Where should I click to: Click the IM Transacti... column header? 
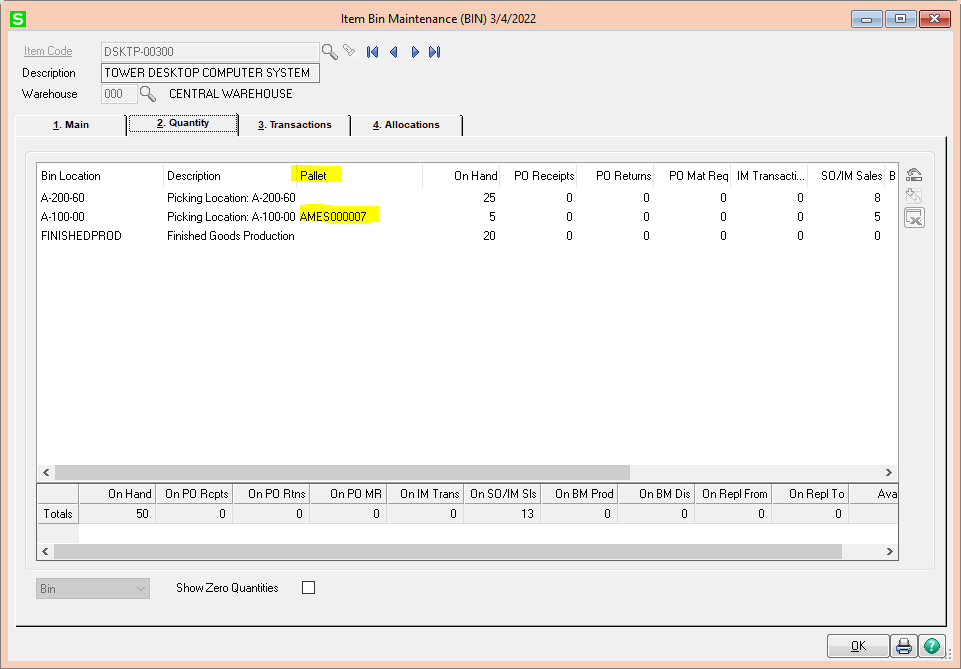(770, 176)
